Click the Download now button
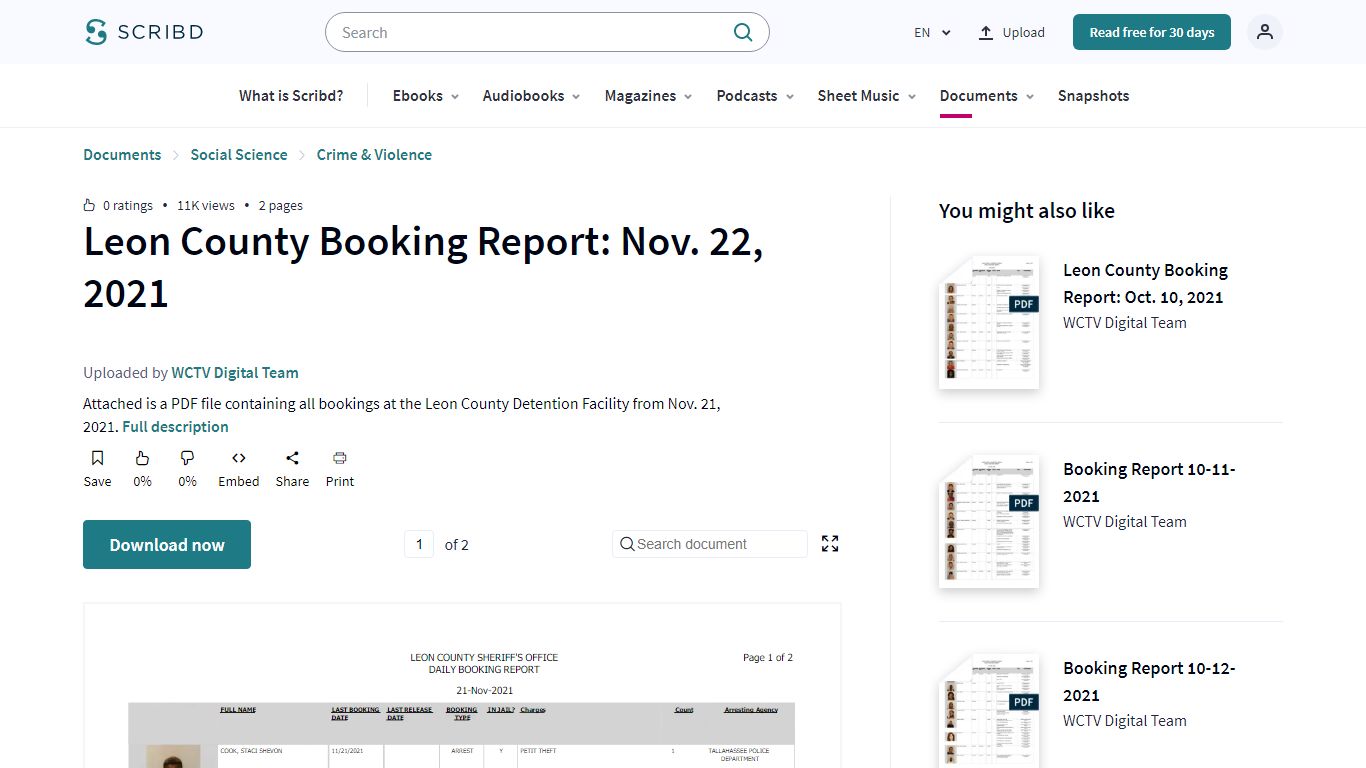The image size is (1366, 768). pyautogui.click(x=167, y=545)
